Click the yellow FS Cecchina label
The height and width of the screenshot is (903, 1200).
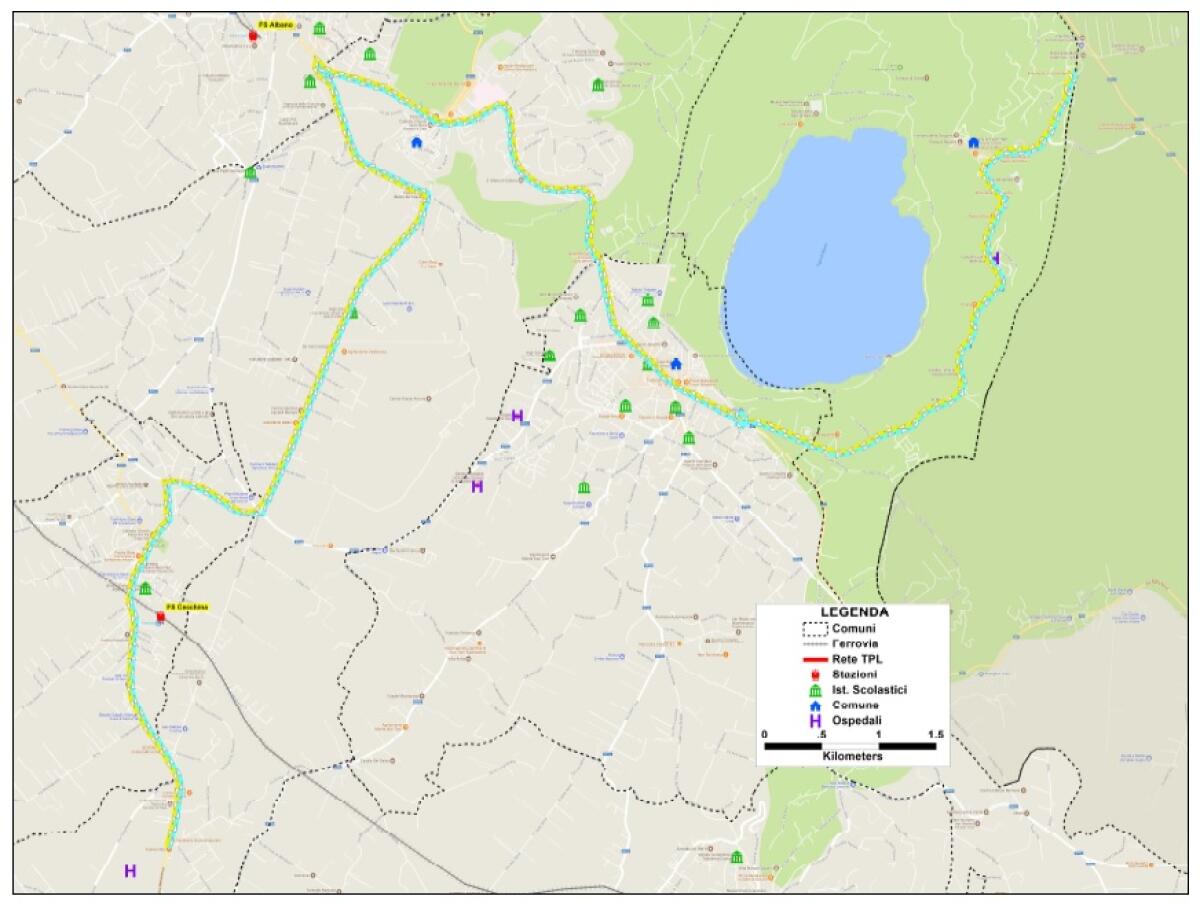(187, 606)
